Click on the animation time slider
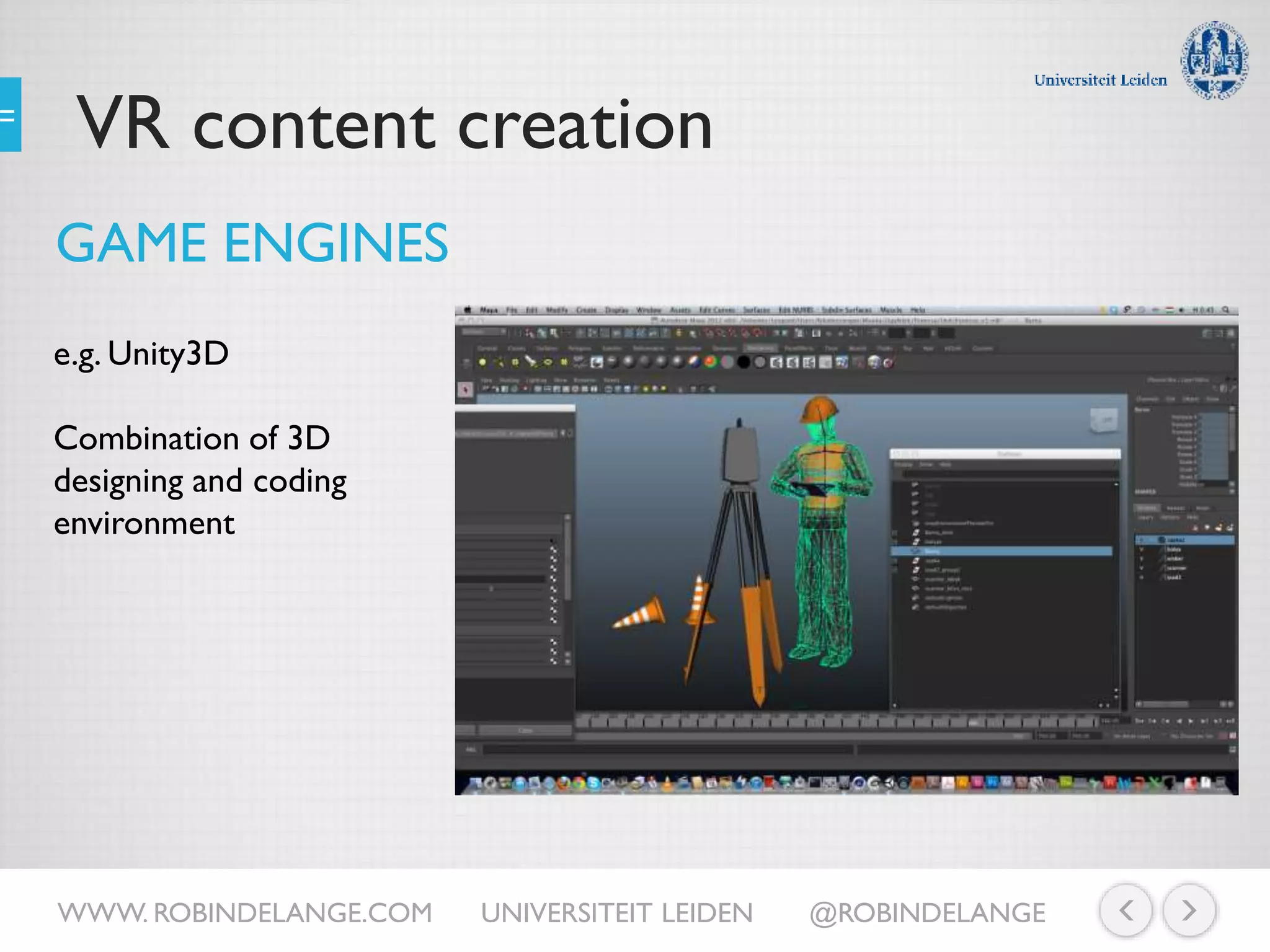Screen dimensions: 1270x952 837,722
